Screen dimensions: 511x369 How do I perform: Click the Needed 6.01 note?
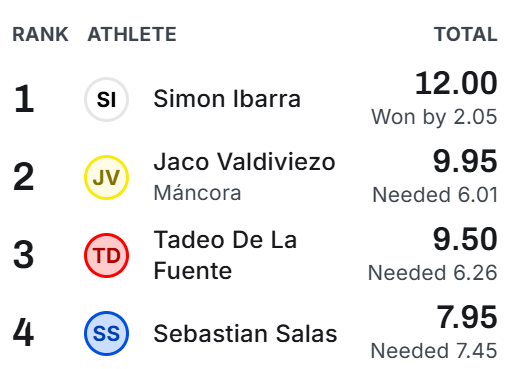(435, 195)
